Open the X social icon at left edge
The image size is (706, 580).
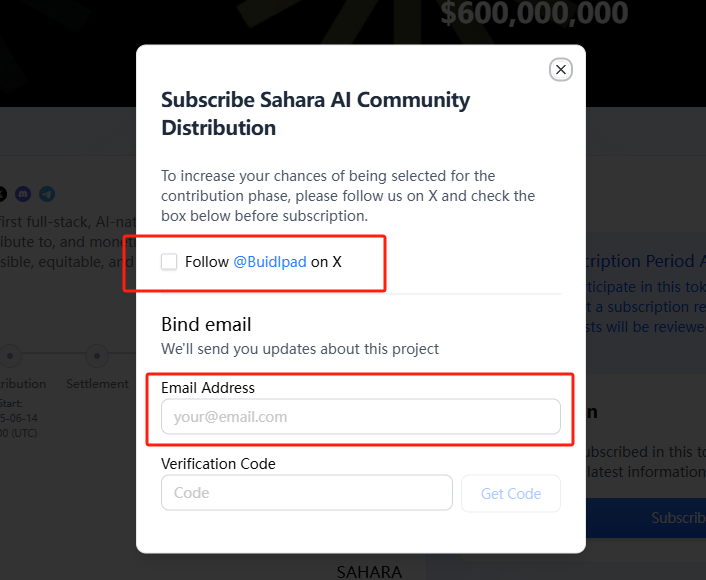(2, 194)
